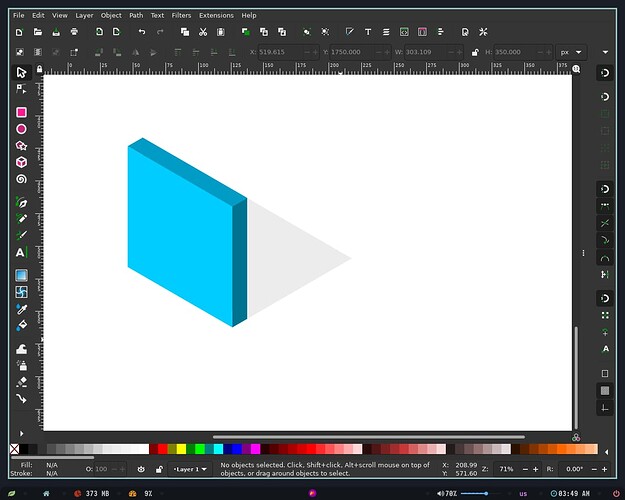Click the Cut scissors icon
The height and width of the screenshot is (500, 625).
[203, 32]
